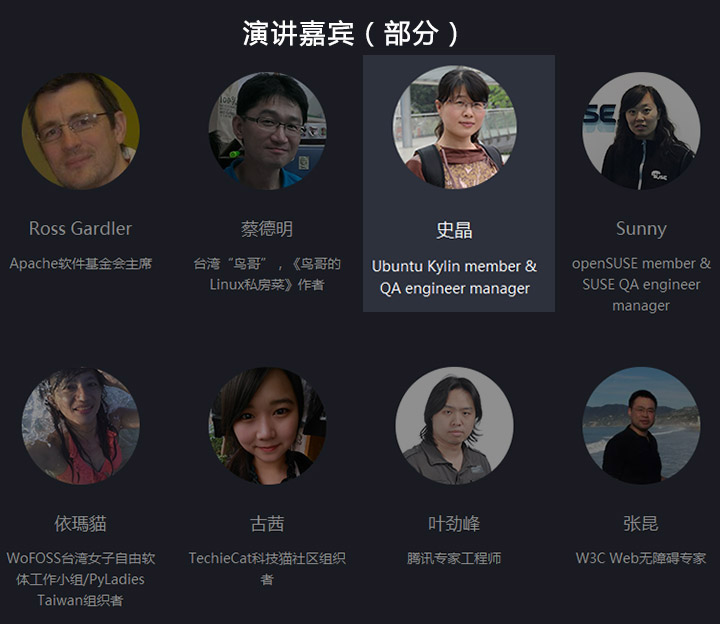Screen dimensions: 720x624
Task: Click the 演讲嘉宾（部分）section heading
Action: point(350,33)
